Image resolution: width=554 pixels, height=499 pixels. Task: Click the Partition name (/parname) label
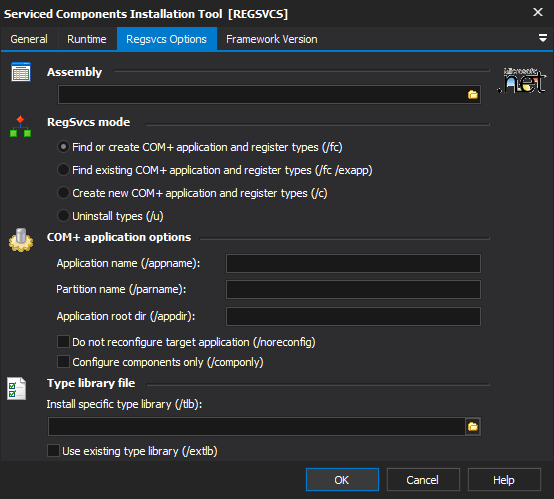tap(121, 289)
